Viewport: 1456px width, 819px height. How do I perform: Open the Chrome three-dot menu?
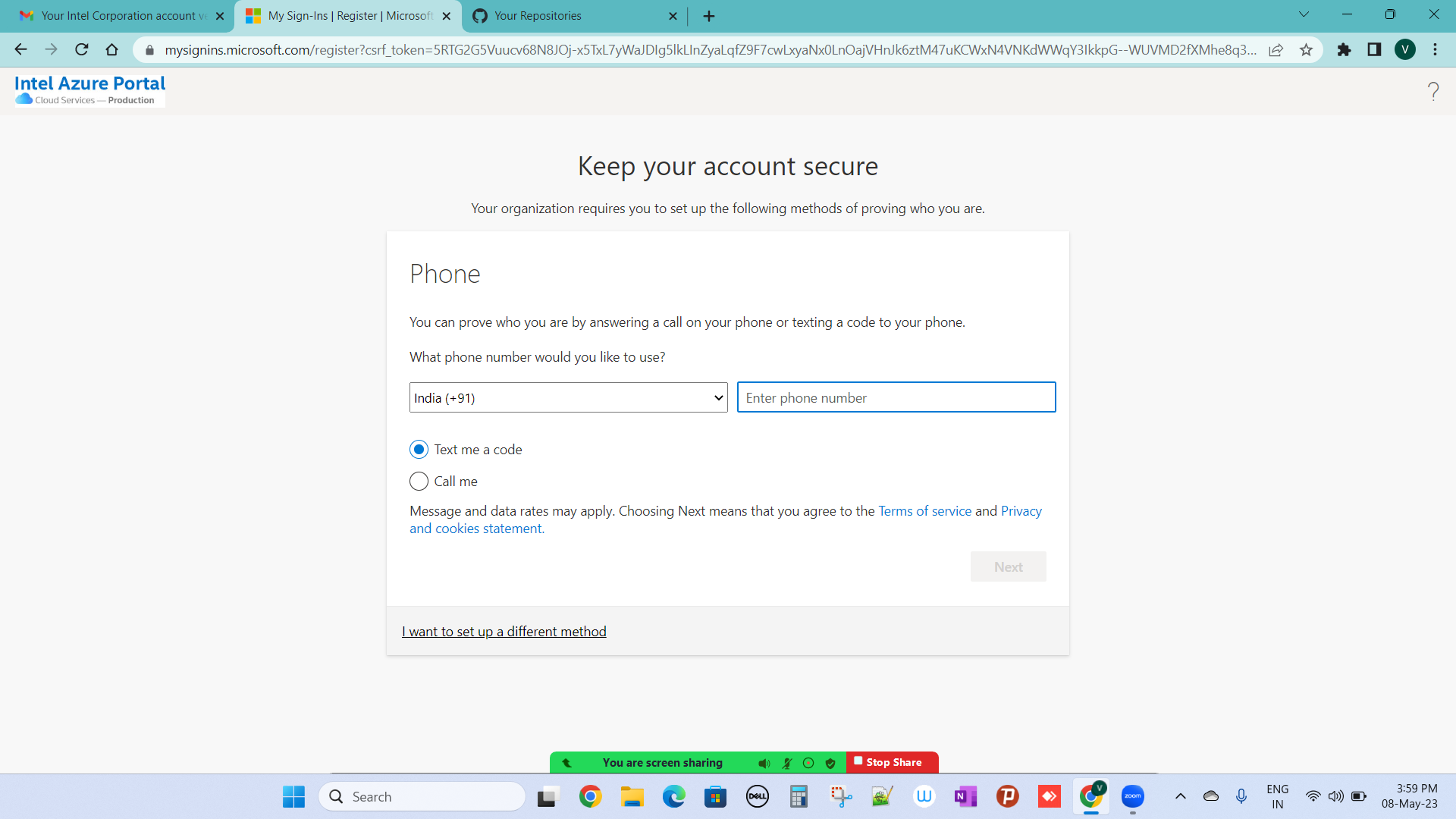click(x=1435, y=50)
